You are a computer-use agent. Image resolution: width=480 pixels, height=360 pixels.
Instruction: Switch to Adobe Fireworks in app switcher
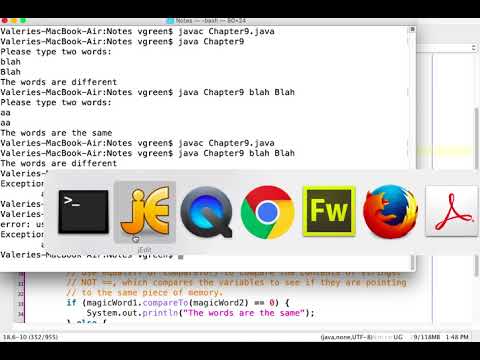coord(329,211)
